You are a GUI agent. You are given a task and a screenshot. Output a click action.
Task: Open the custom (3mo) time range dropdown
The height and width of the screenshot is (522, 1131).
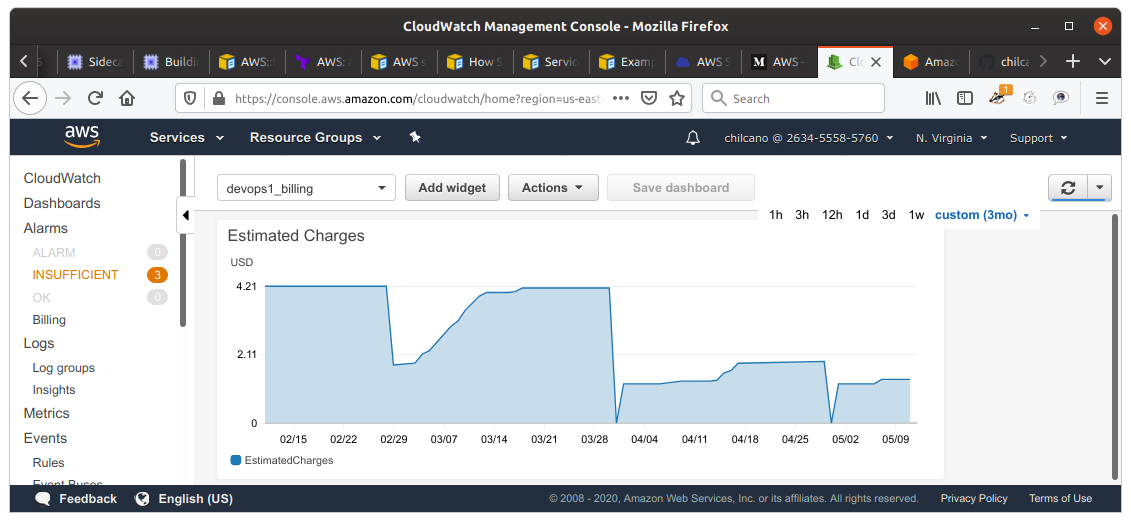pos(982,215)
